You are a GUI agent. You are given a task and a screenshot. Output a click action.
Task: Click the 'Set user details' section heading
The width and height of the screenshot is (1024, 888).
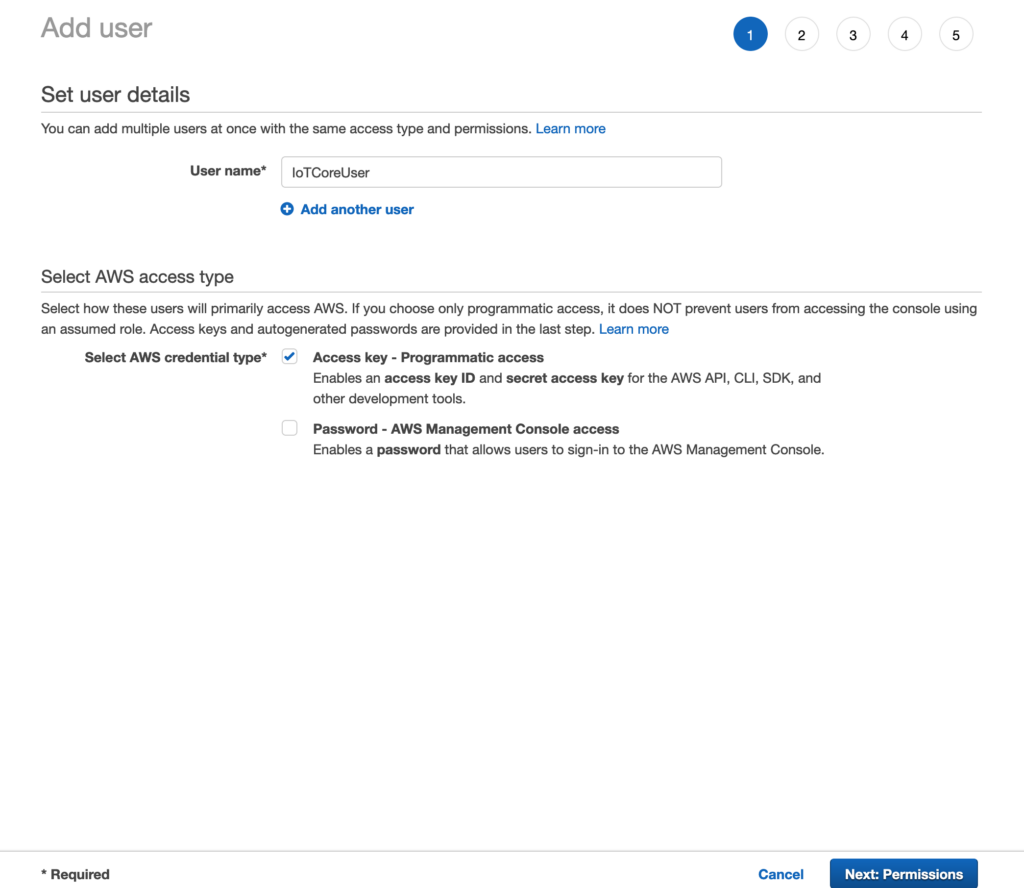[x=115, y=95]
